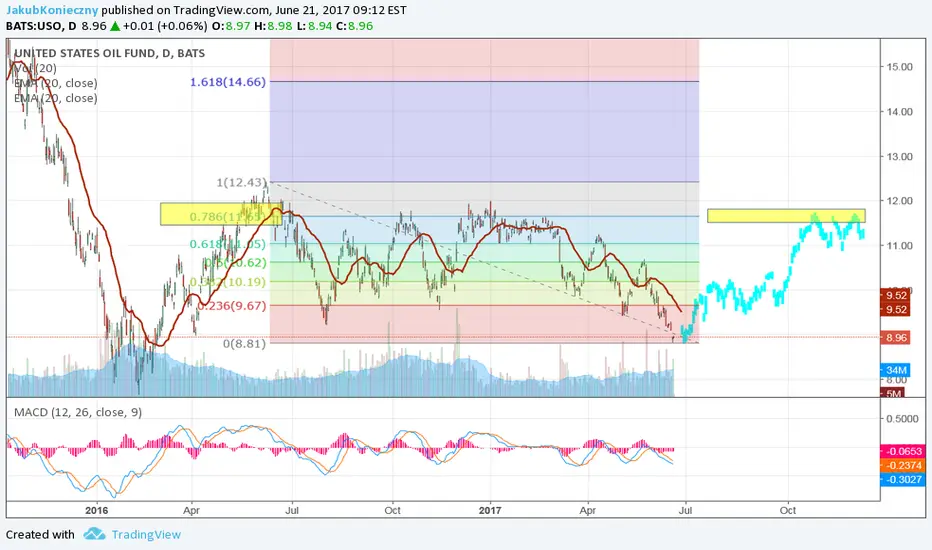Open the JakubKonieczny author link
932x550 pixels.
coord(52,10)
